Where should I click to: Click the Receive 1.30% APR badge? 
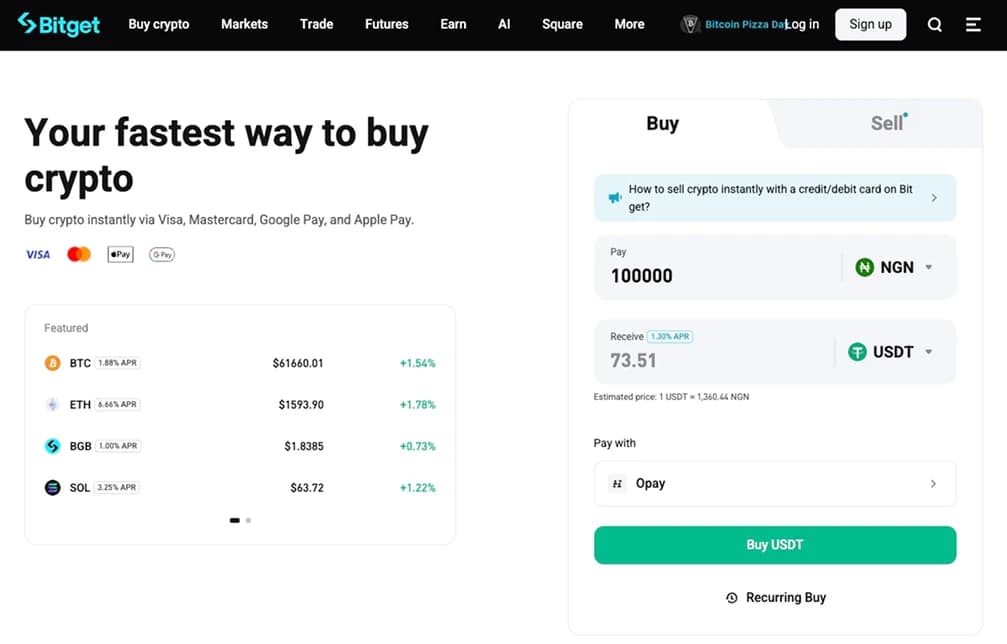coord(670,336)
